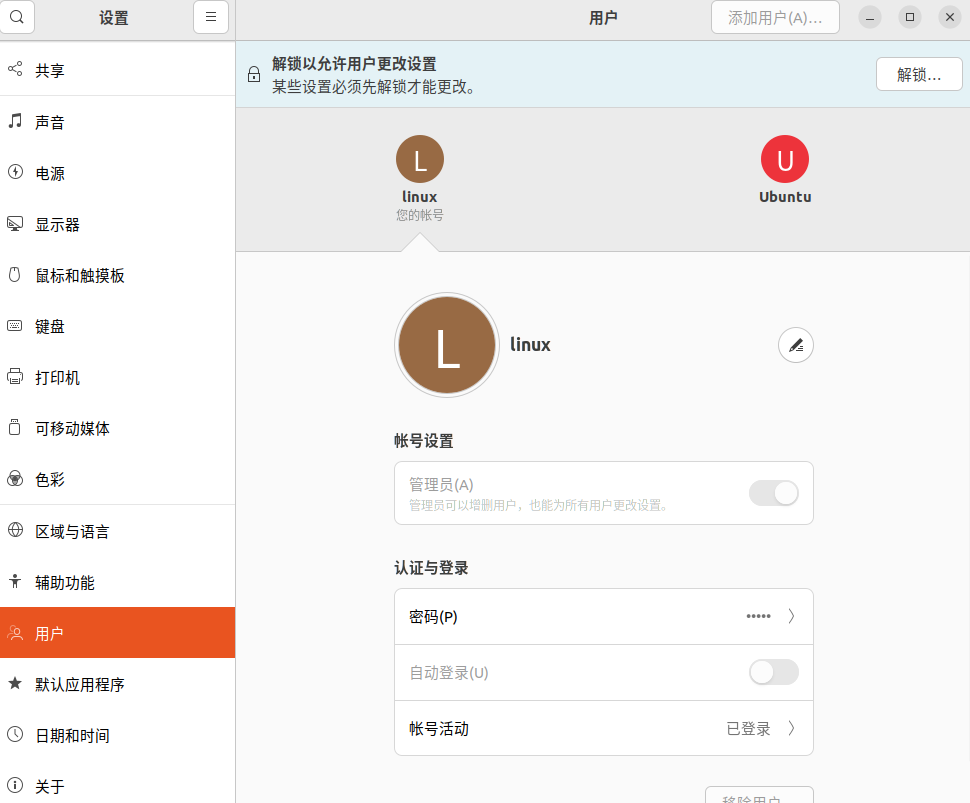Open 可移动媒体 settings
This screenshot has height=803, width=970.
(x=118, y=428)
